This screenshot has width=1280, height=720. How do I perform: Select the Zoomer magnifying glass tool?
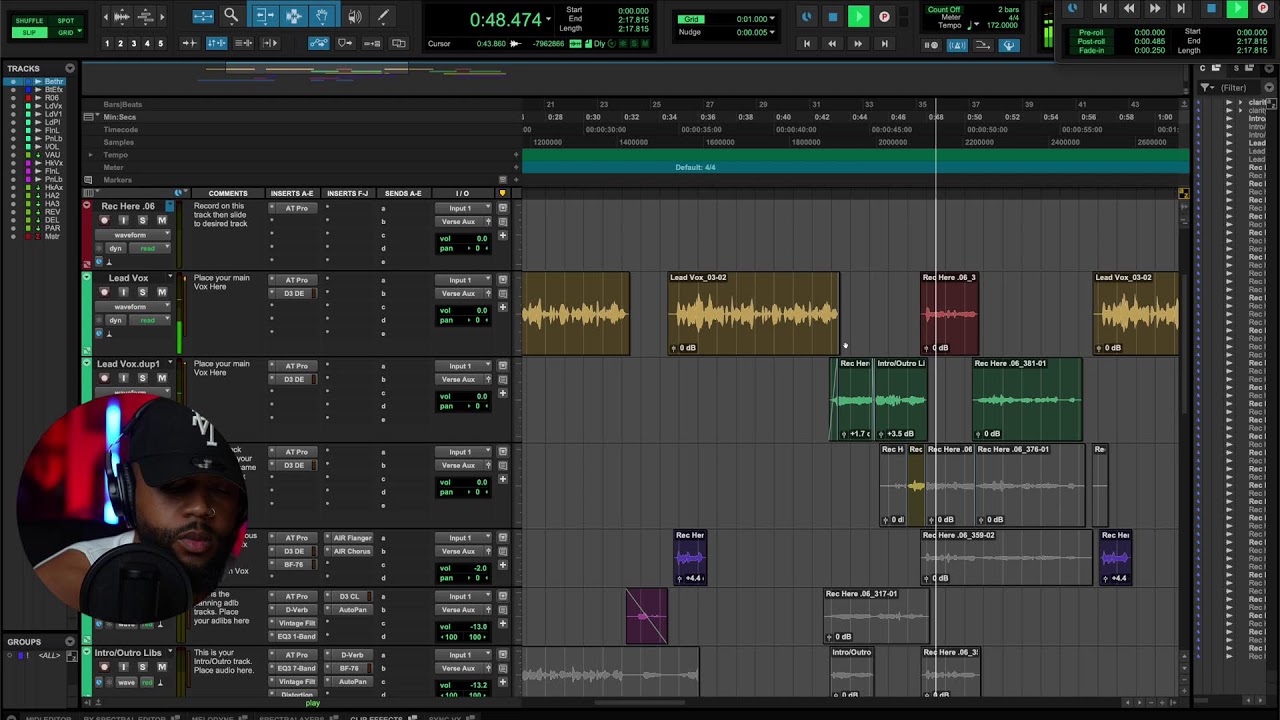[231, 16]
